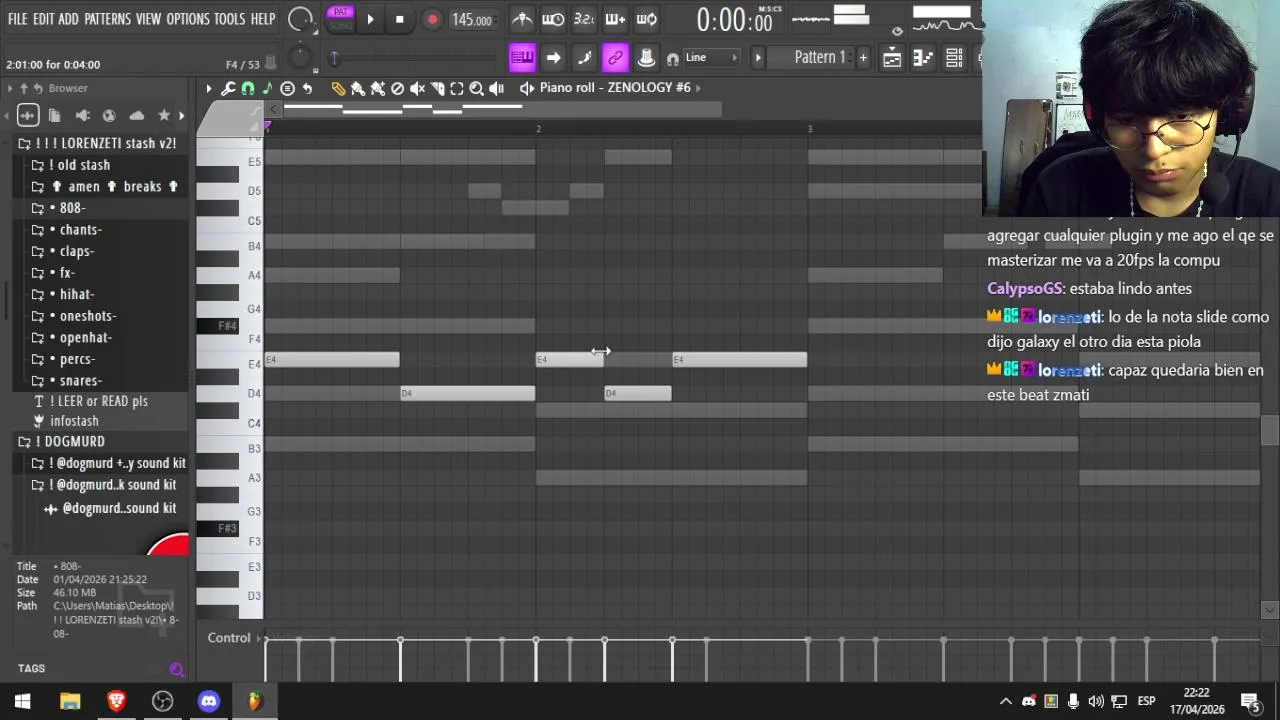Open browser plugins tab icon
Viewport: 1280px width, 720px height.
[x=82, y=115]
